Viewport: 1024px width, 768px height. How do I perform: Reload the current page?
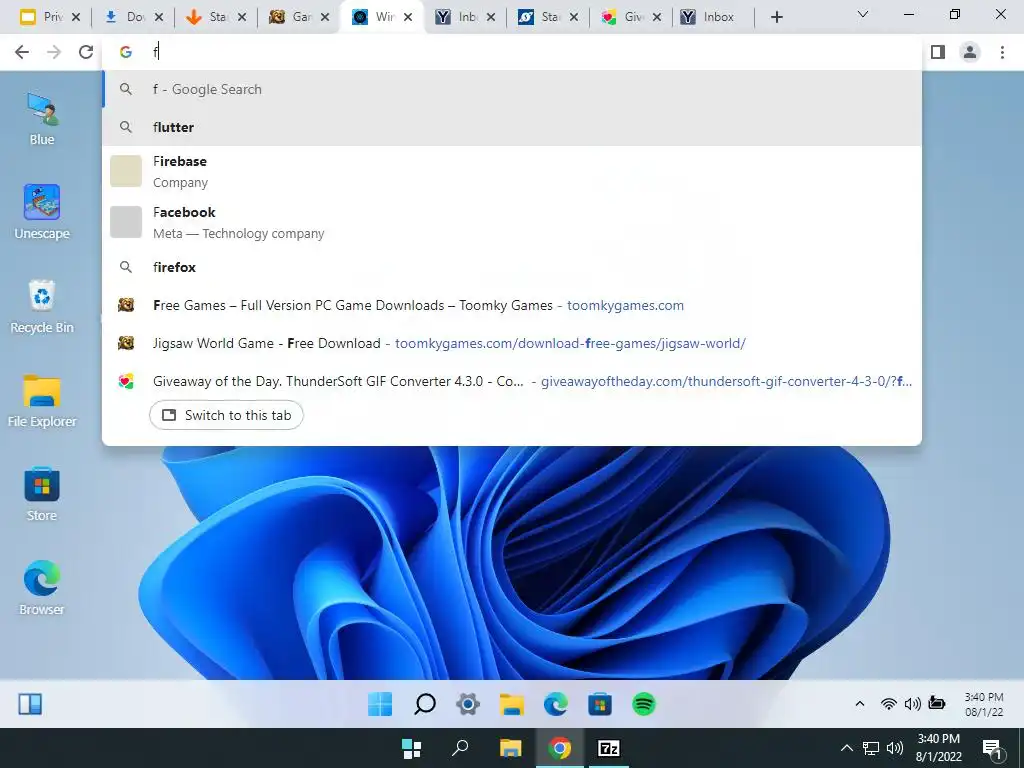click(86, 52)
